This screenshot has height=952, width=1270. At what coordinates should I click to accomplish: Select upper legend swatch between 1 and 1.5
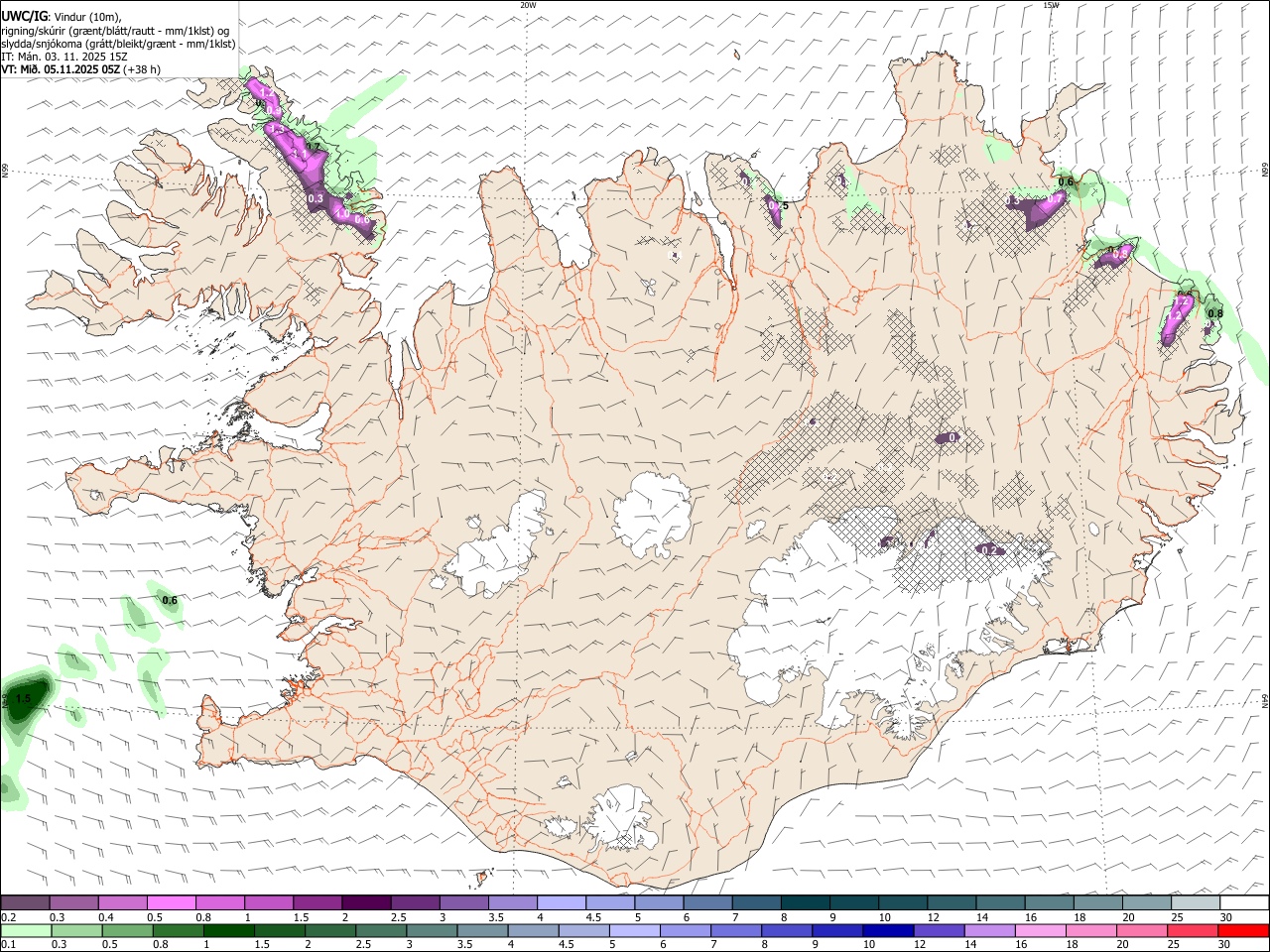click(x=268, y=902)
